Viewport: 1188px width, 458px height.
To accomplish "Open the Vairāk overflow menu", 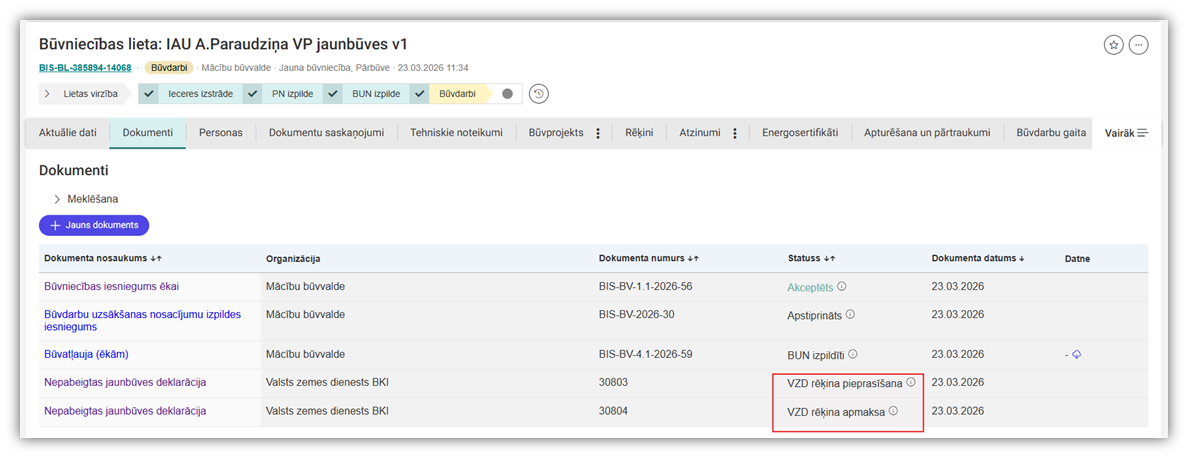I will click(1126, 133).
